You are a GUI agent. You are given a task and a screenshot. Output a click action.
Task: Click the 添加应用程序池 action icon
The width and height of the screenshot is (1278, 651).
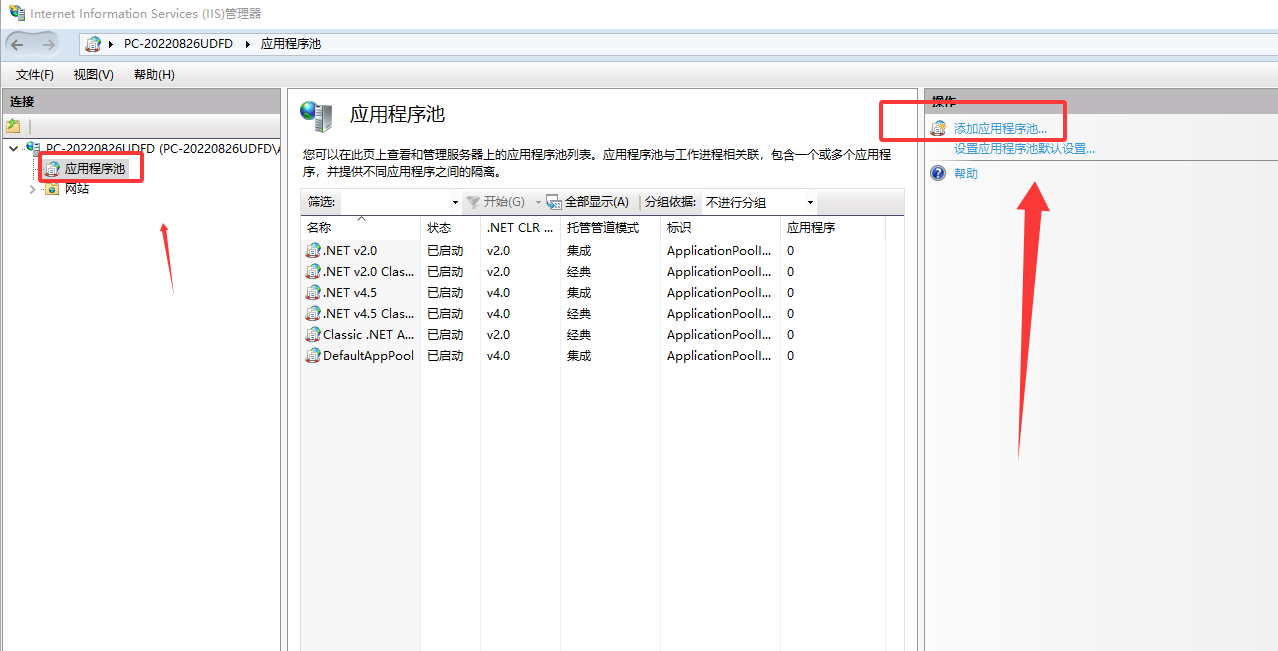tap(938, 128)
